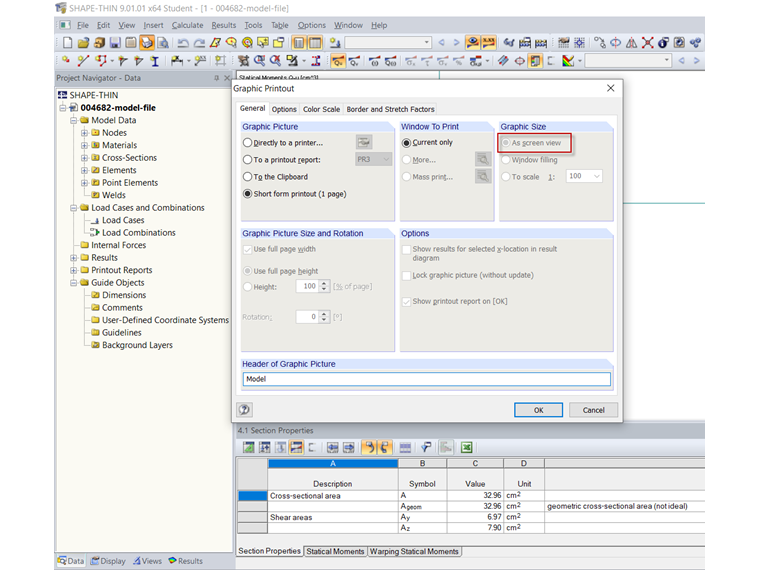Viewport: 760px width, 570px height.
Task: Click the Header of Graphic Picture text field
Action: tap(426, 379)
